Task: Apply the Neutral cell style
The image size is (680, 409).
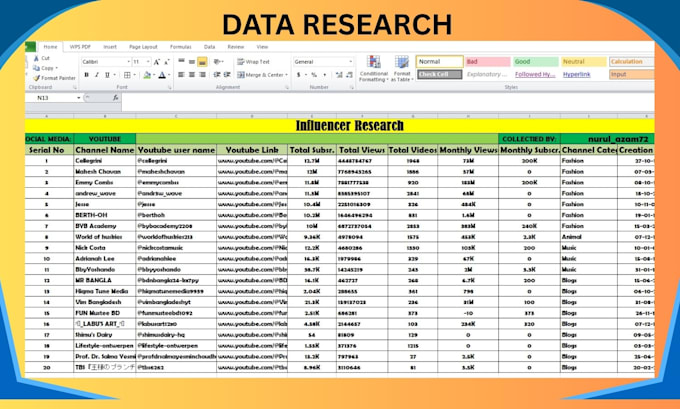Action: [584, 62]
